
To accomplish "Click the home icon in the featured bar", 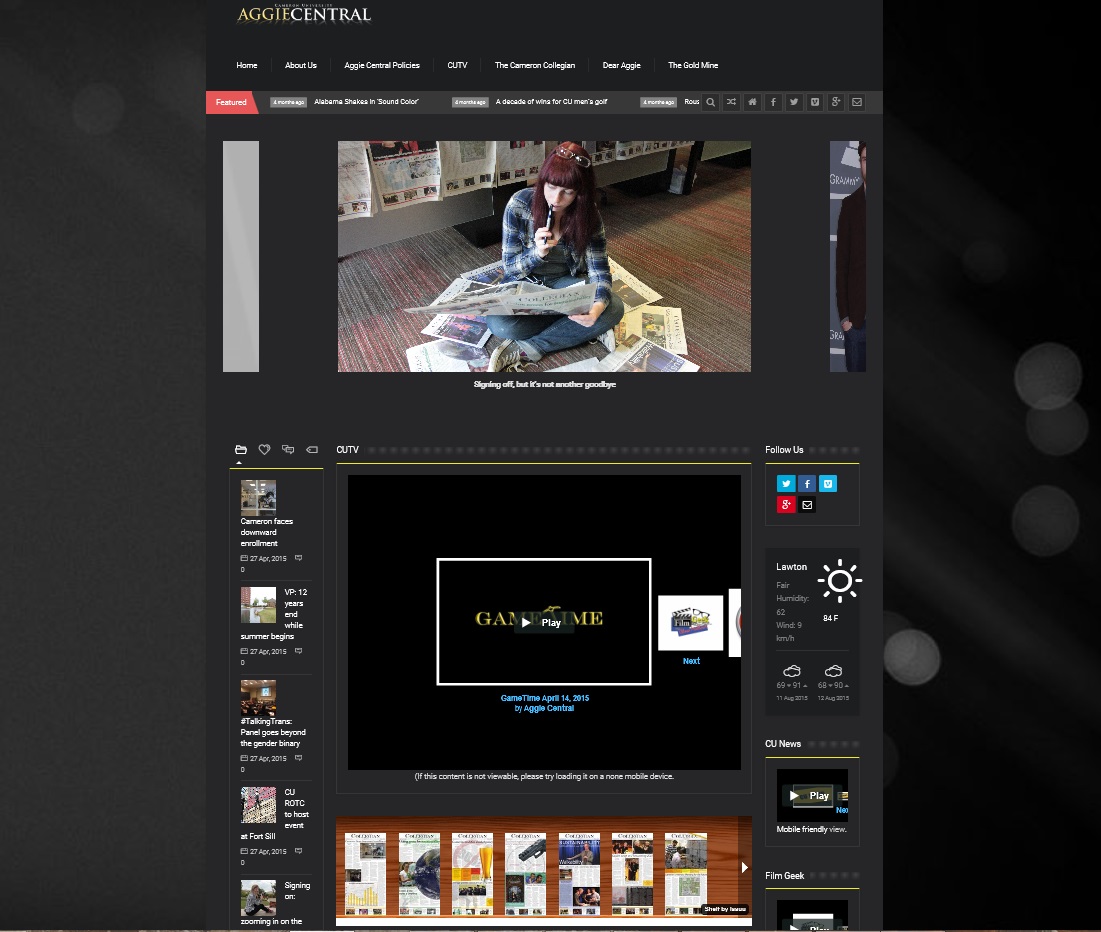I will 752,102.
